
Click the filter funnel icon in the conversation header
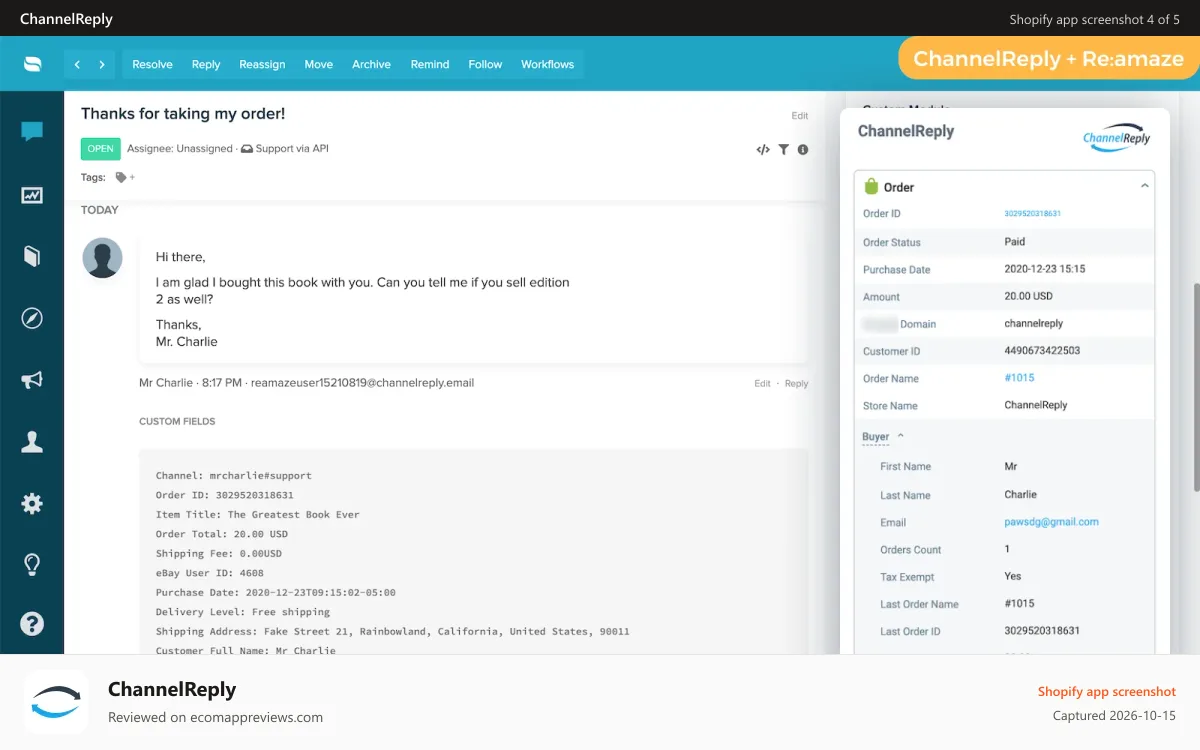point(784,150)
